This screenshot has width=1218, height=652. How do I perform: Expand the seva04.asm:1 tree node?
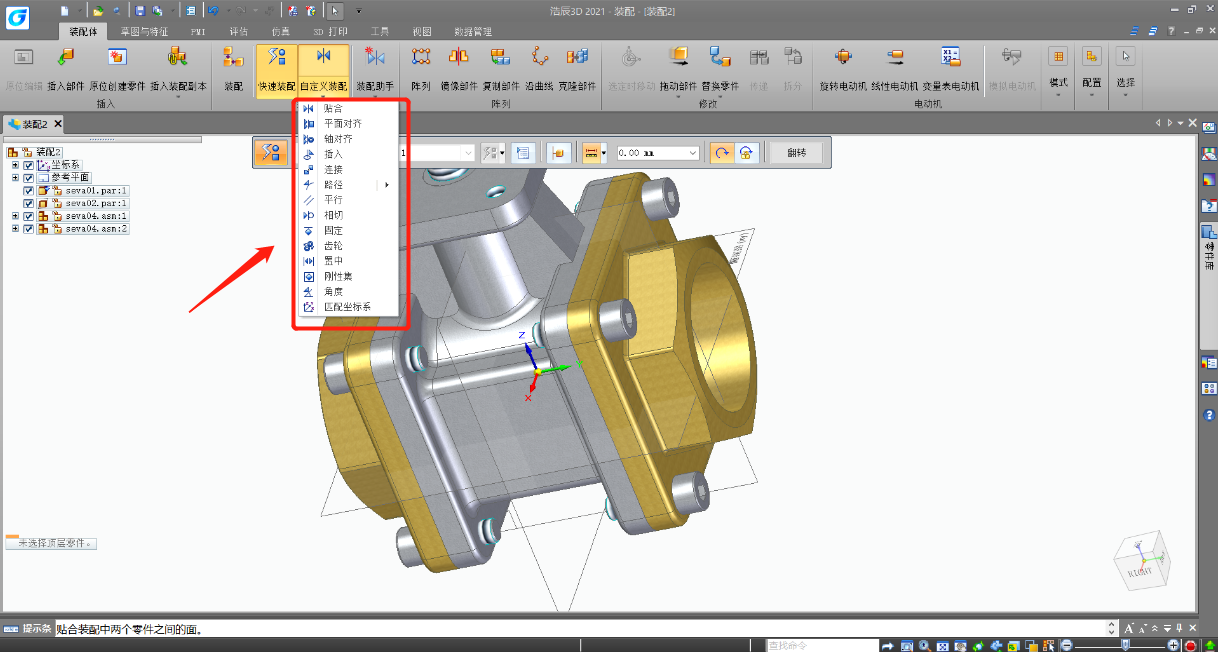pyautogui.click(x=15, y=216)
